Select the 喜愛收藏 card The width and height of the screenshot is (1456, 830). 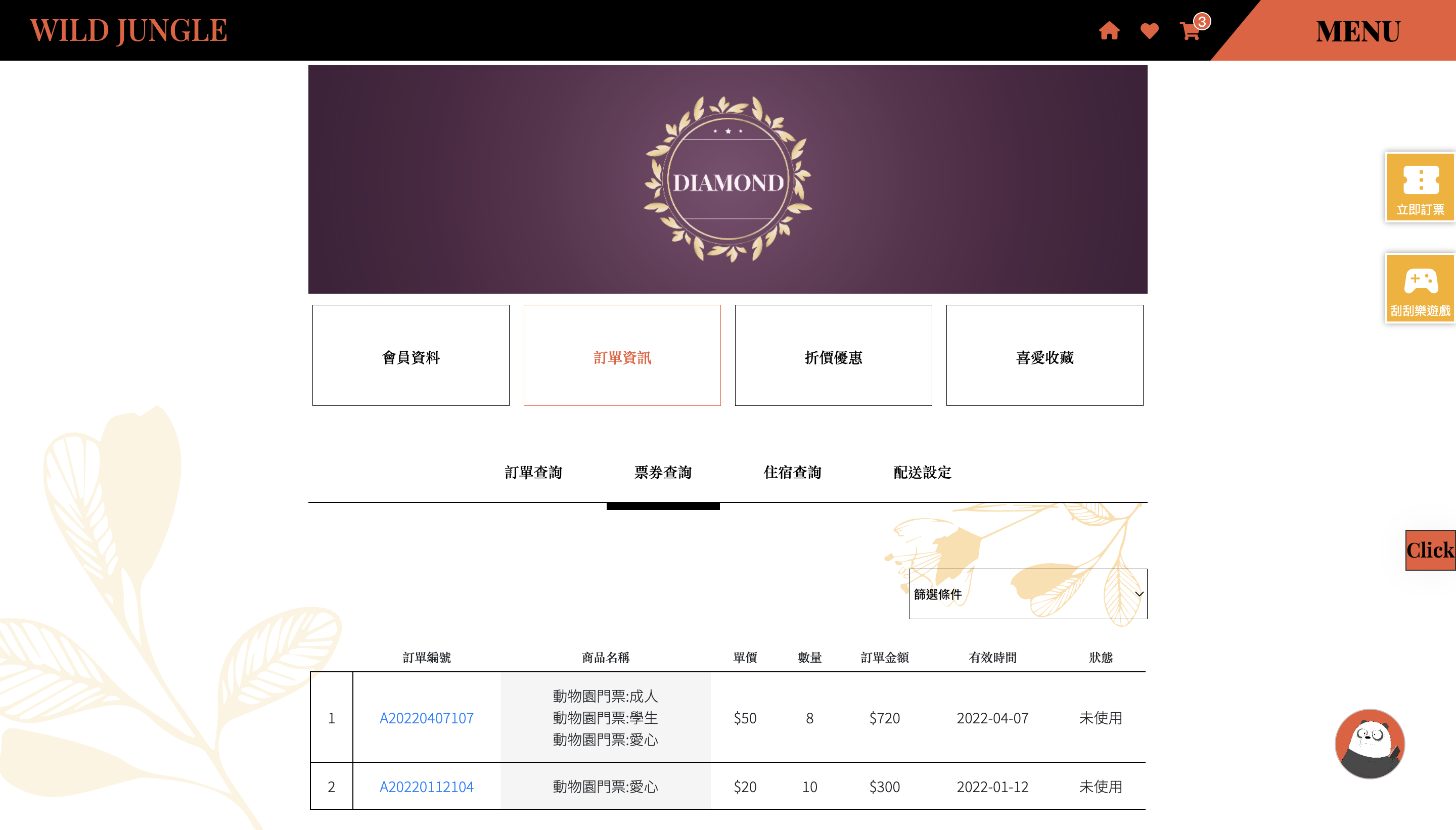tap(1044, 355)
